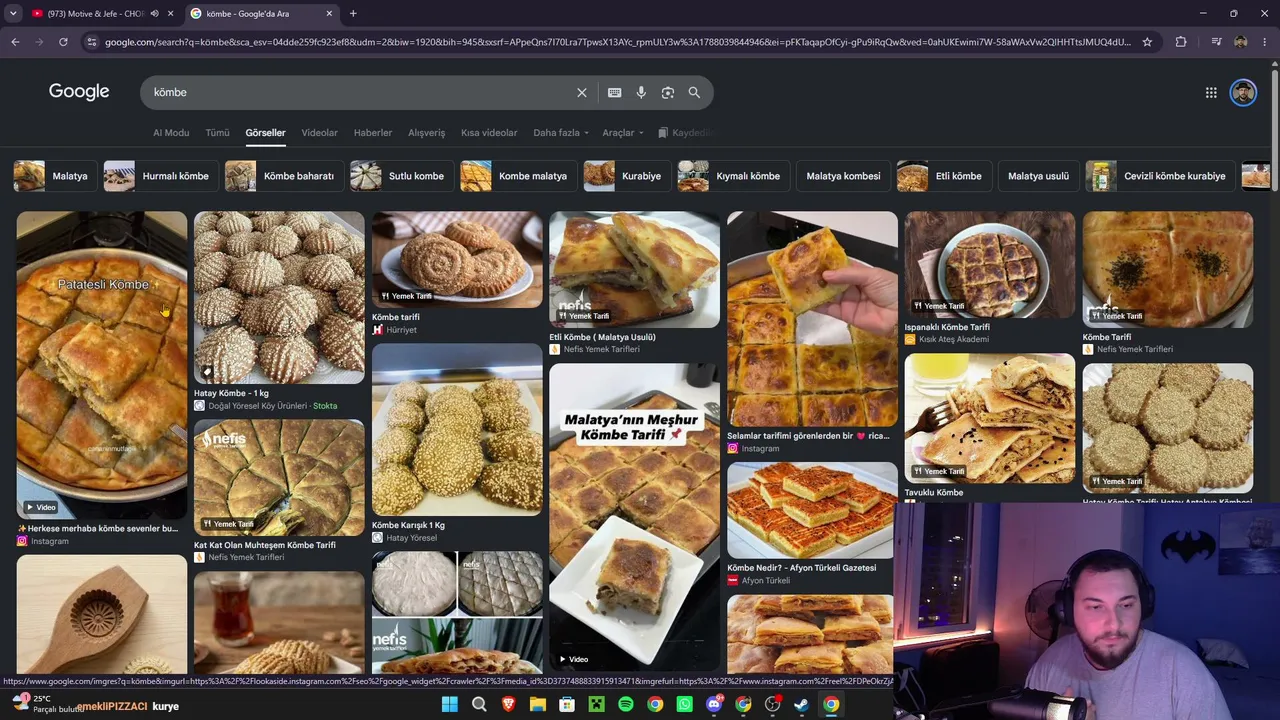Open Chrome's three-dot menu
The height and width of the screenshot is (720, 1280).
(x=1265, y=42)
